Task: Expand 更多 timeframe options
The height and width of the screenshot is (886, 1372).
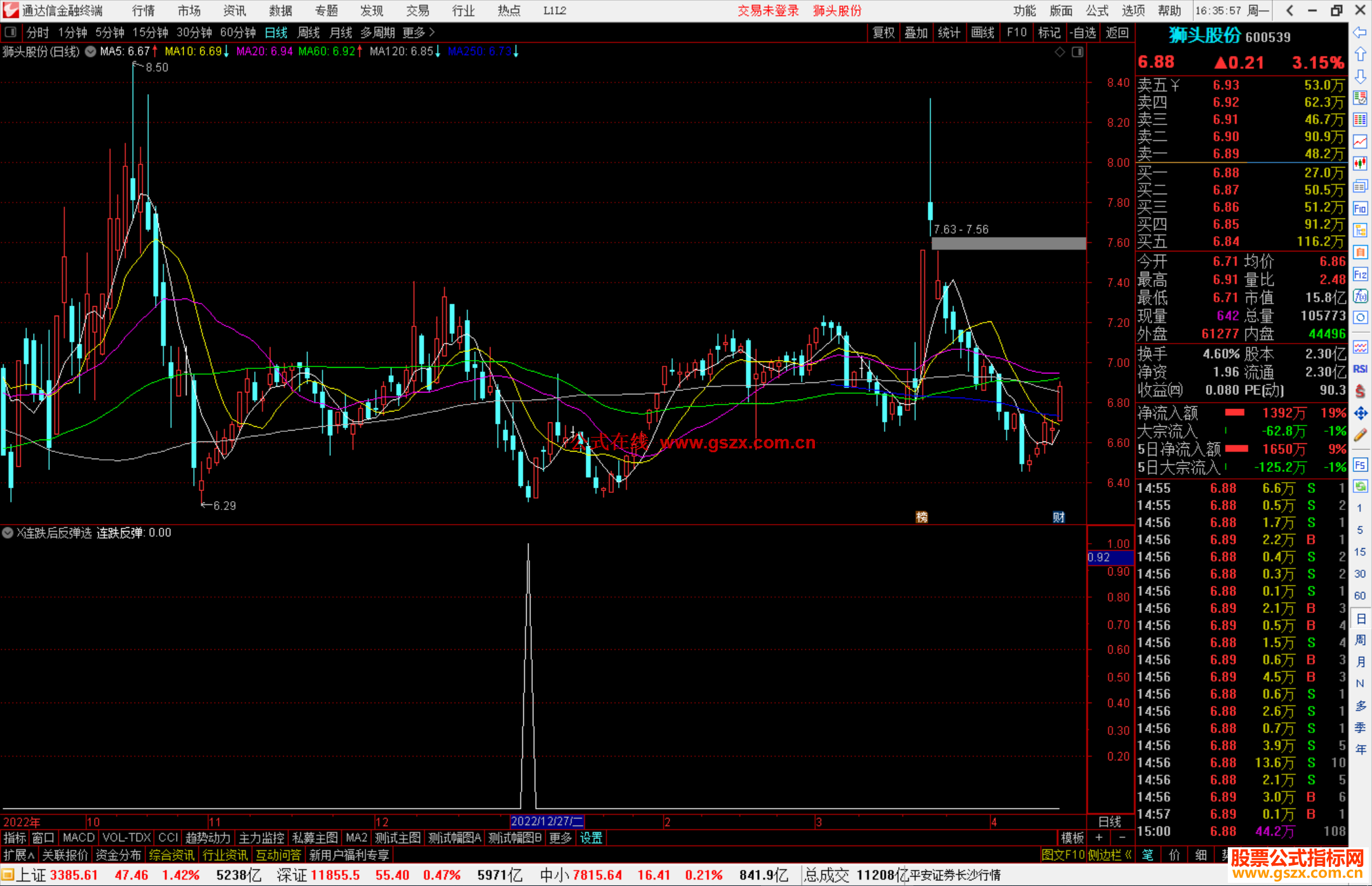Action: [x=419, y=32]
